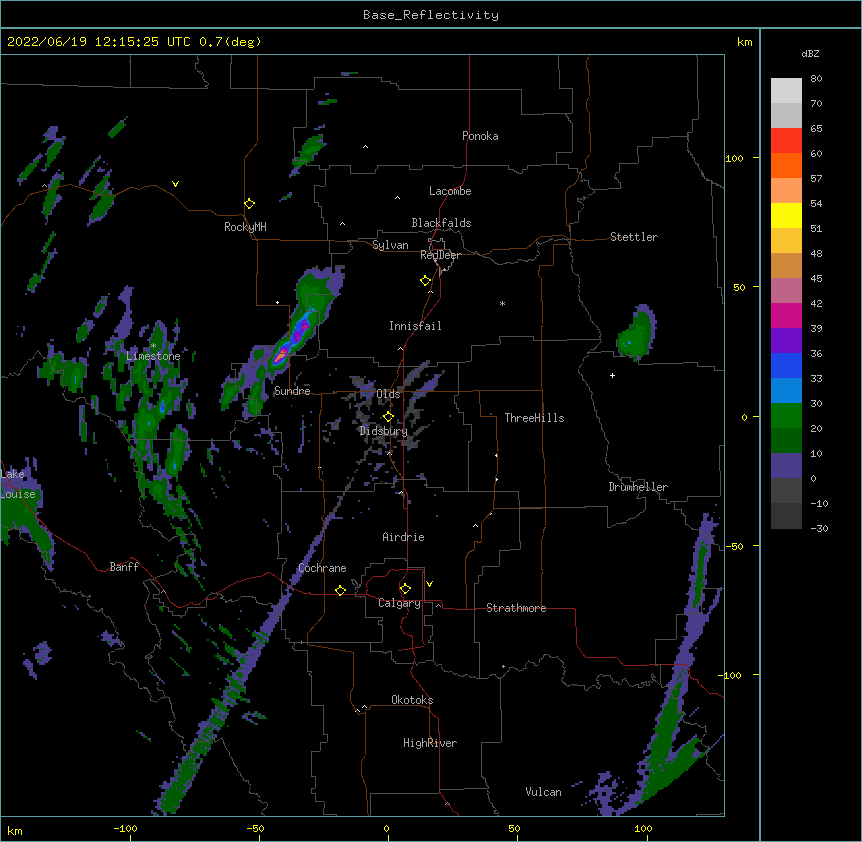Screen dimensions: 862x842
Task: Select the ThreeHills label
Action: [x=534, y=418]
